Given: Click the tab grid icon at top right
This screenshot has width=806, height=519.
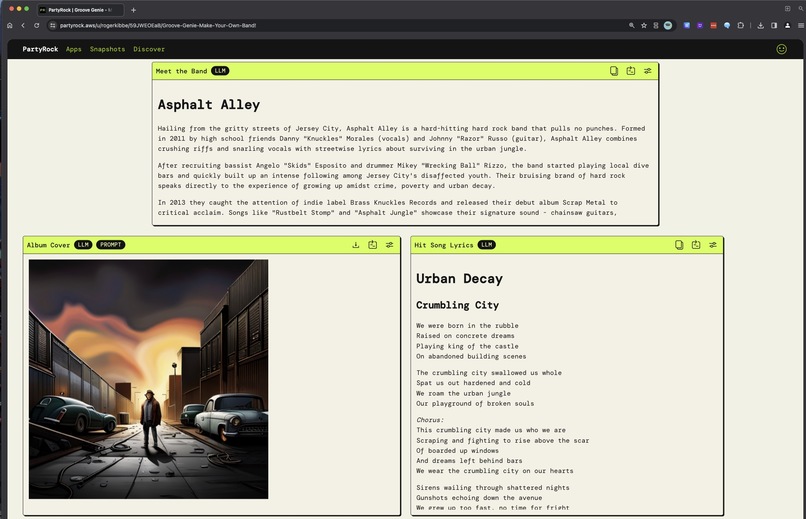Looking at the screenshot, I should click(787, 9).
